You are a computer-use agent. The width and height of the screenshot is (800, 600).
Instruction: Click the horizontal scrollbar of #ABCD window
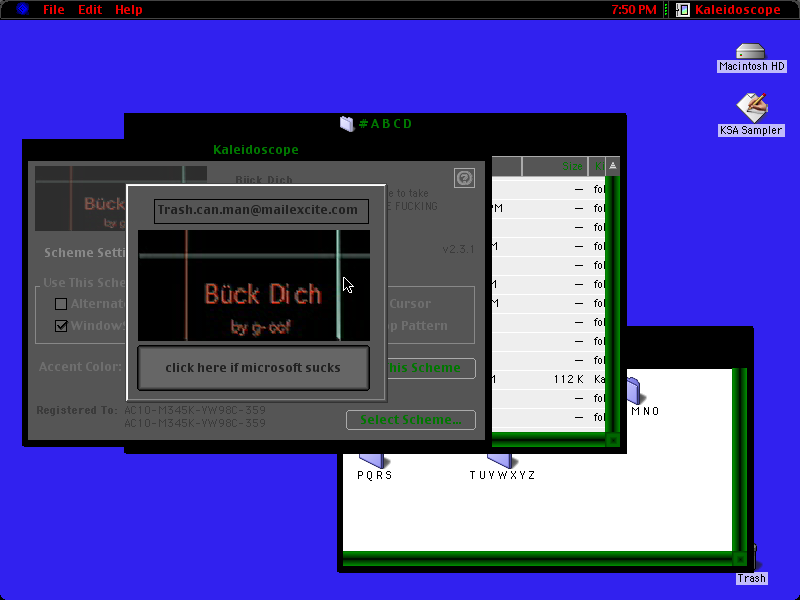tap(549, 439)
